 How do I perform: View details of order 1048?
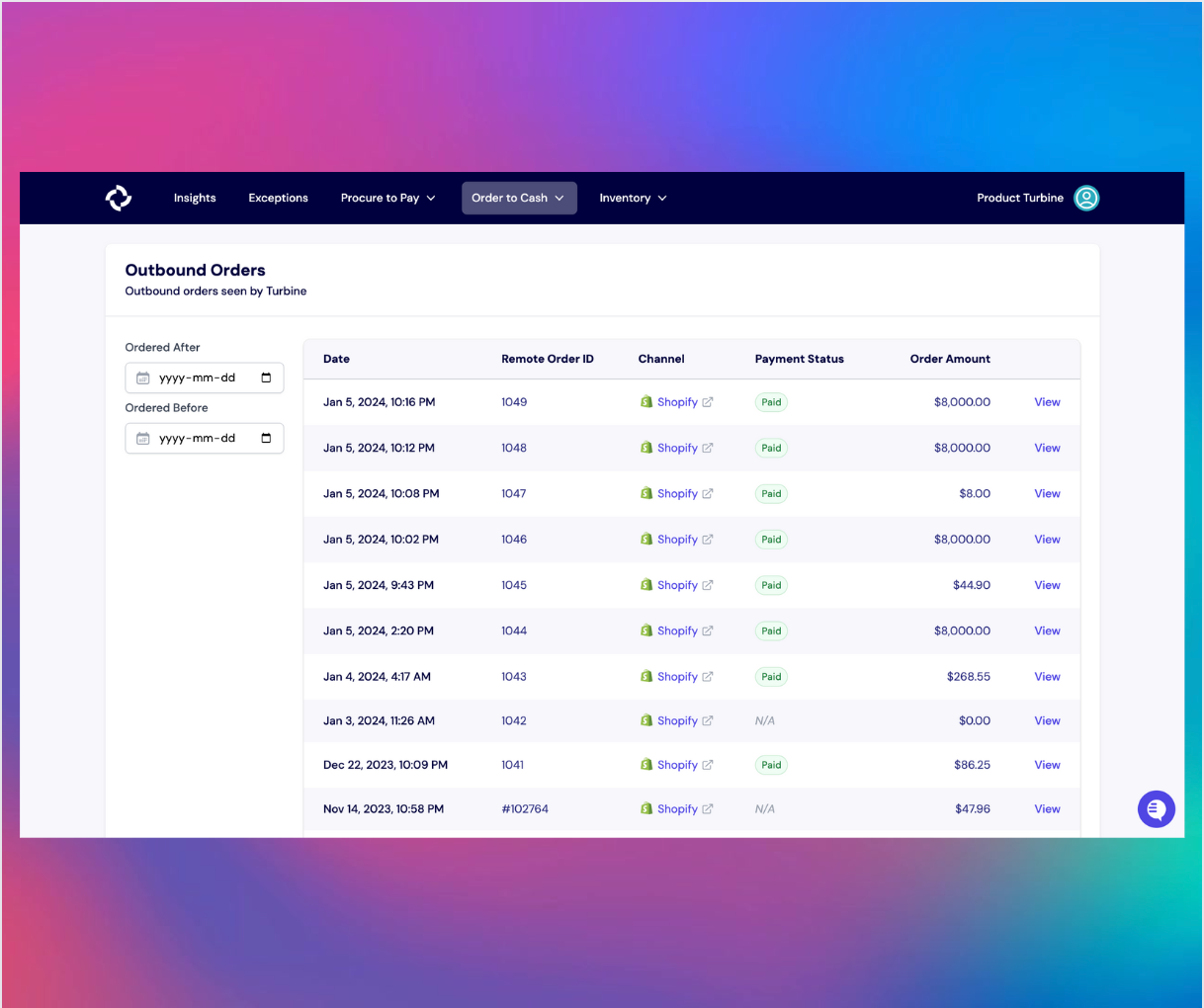(1047, 448)
